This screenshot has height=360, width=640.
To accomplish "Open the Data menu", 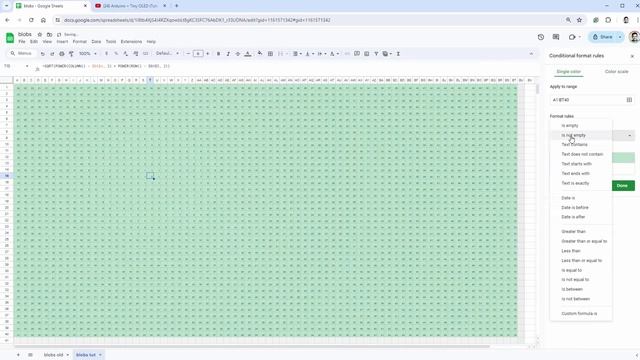I will tap(96, 42).
